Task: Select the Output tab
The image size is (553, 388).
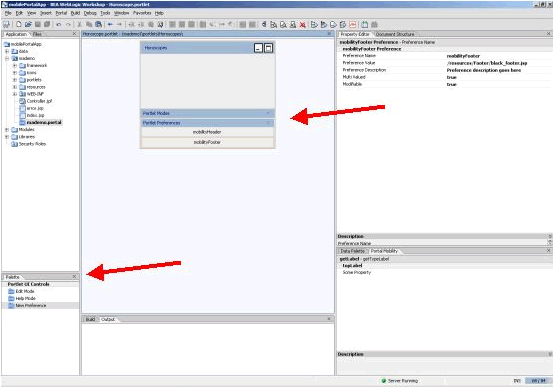Action: click(x=108, y=319)
